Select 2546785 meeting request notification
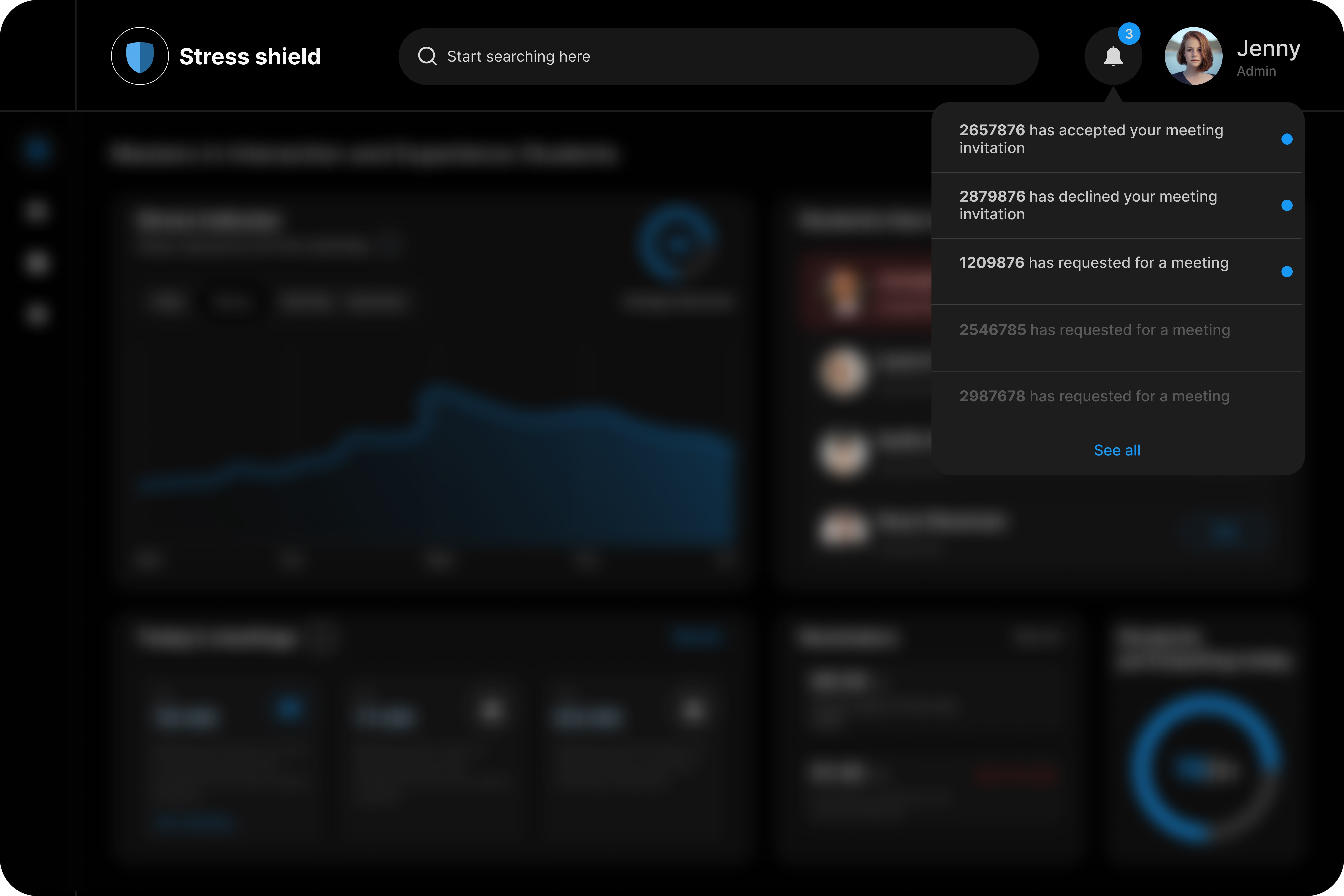This screenshot has width=1344, height=896. [1094, 330]
